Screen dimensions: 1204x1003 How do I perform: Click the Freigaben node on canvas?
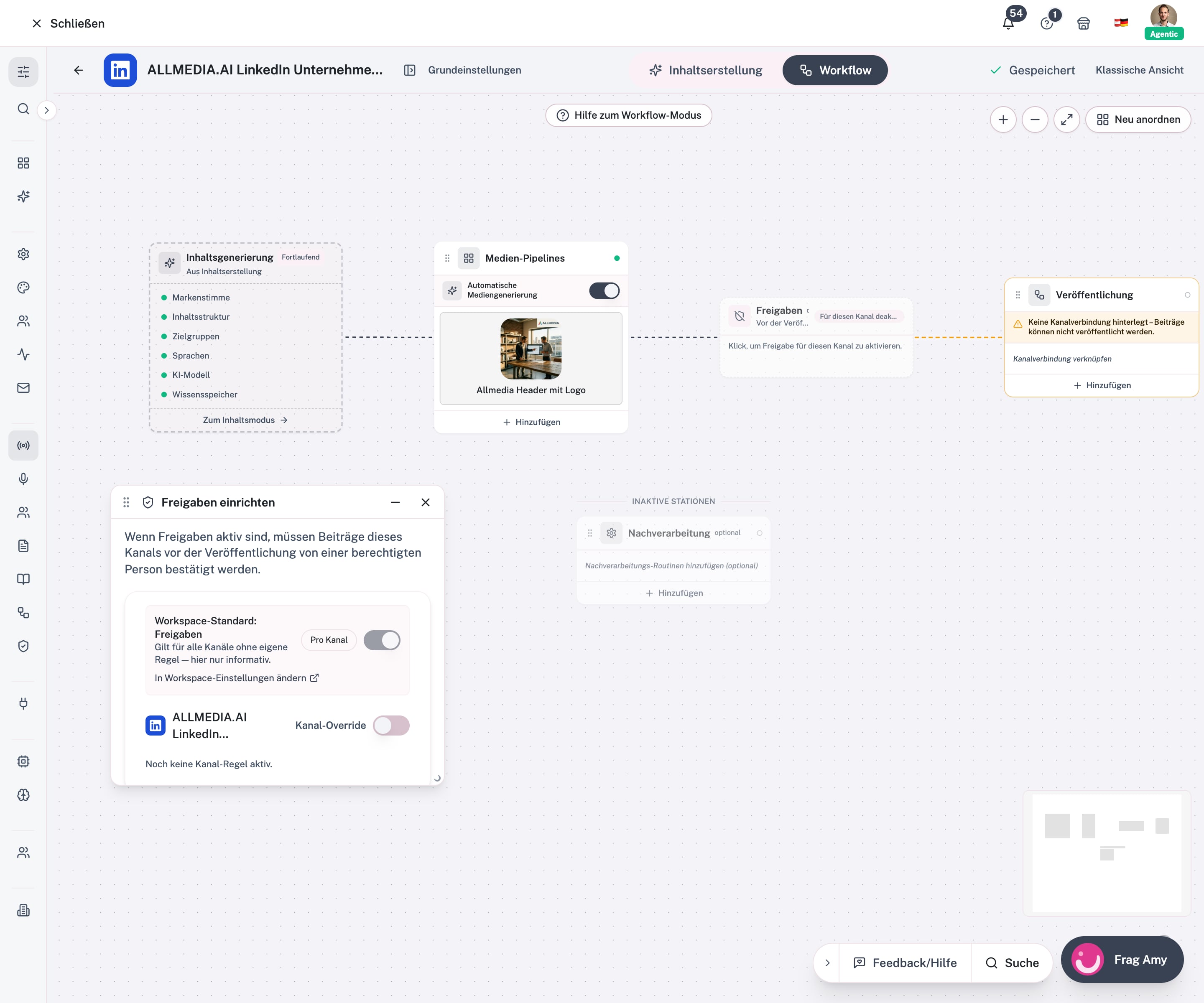pyautogui.click(x=816, y=337)
